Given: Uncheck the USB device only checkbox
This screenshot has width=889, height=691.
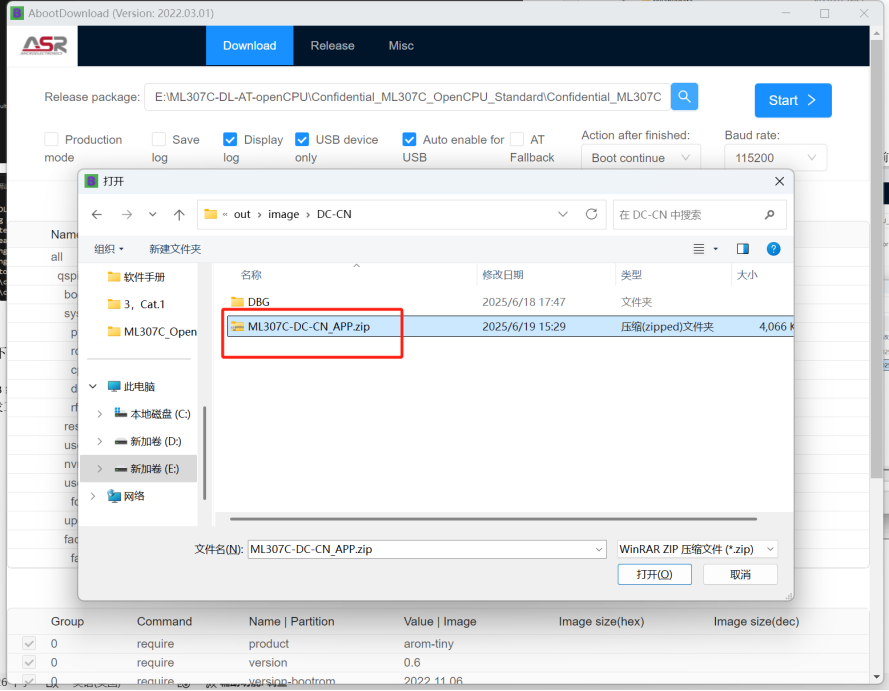Looking at the screenshot, I should (x=302, y=139).
